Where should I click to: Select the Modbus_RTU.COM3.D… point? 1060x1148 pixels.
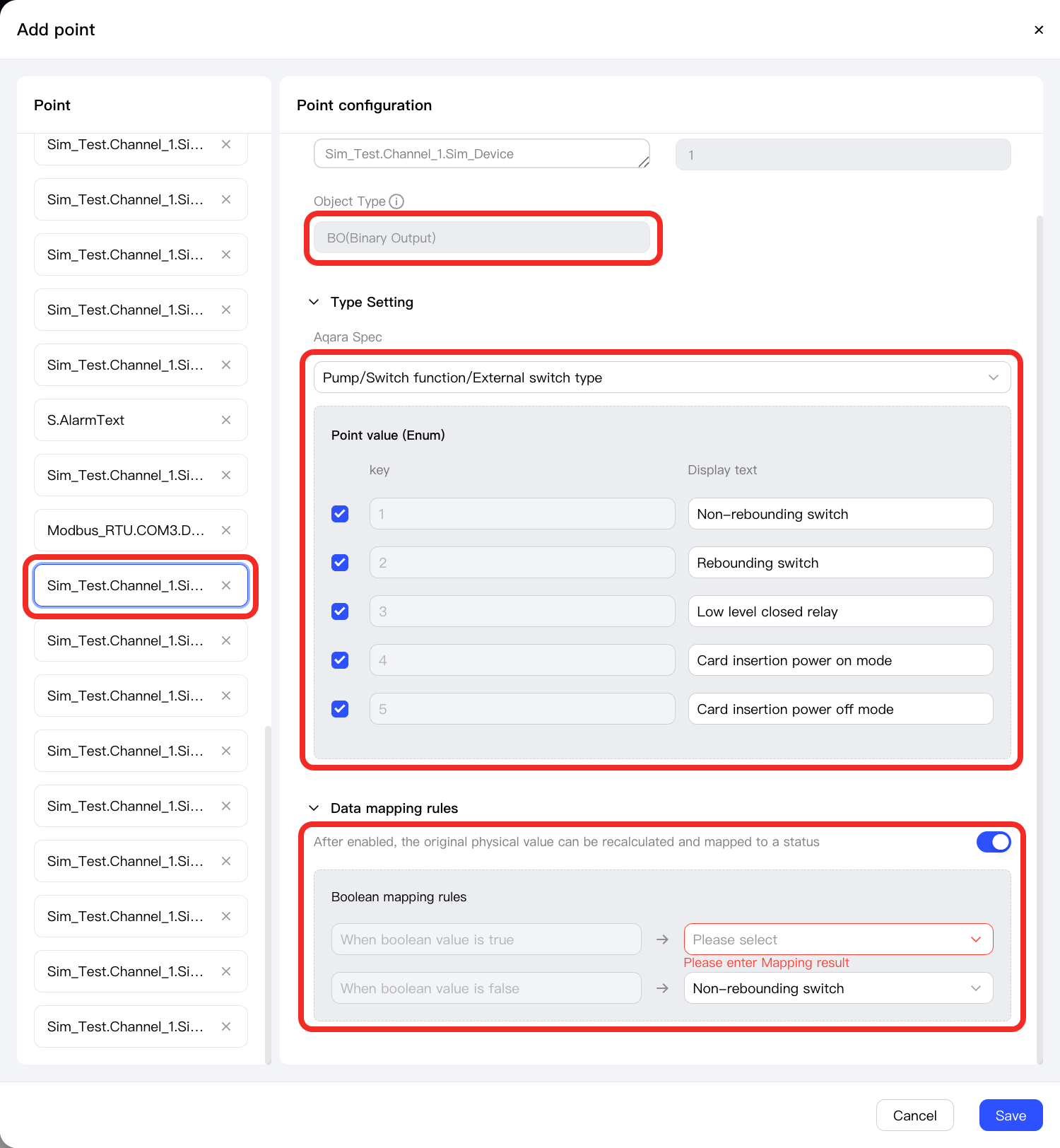pos(141,530)
